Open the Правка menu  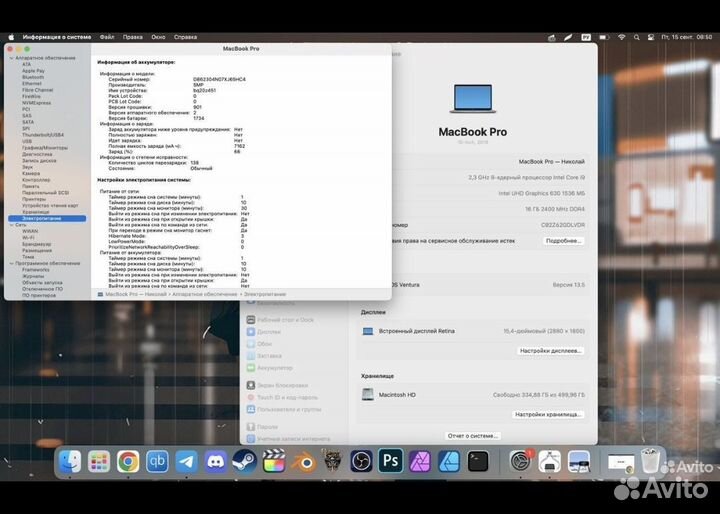point(133,37)
